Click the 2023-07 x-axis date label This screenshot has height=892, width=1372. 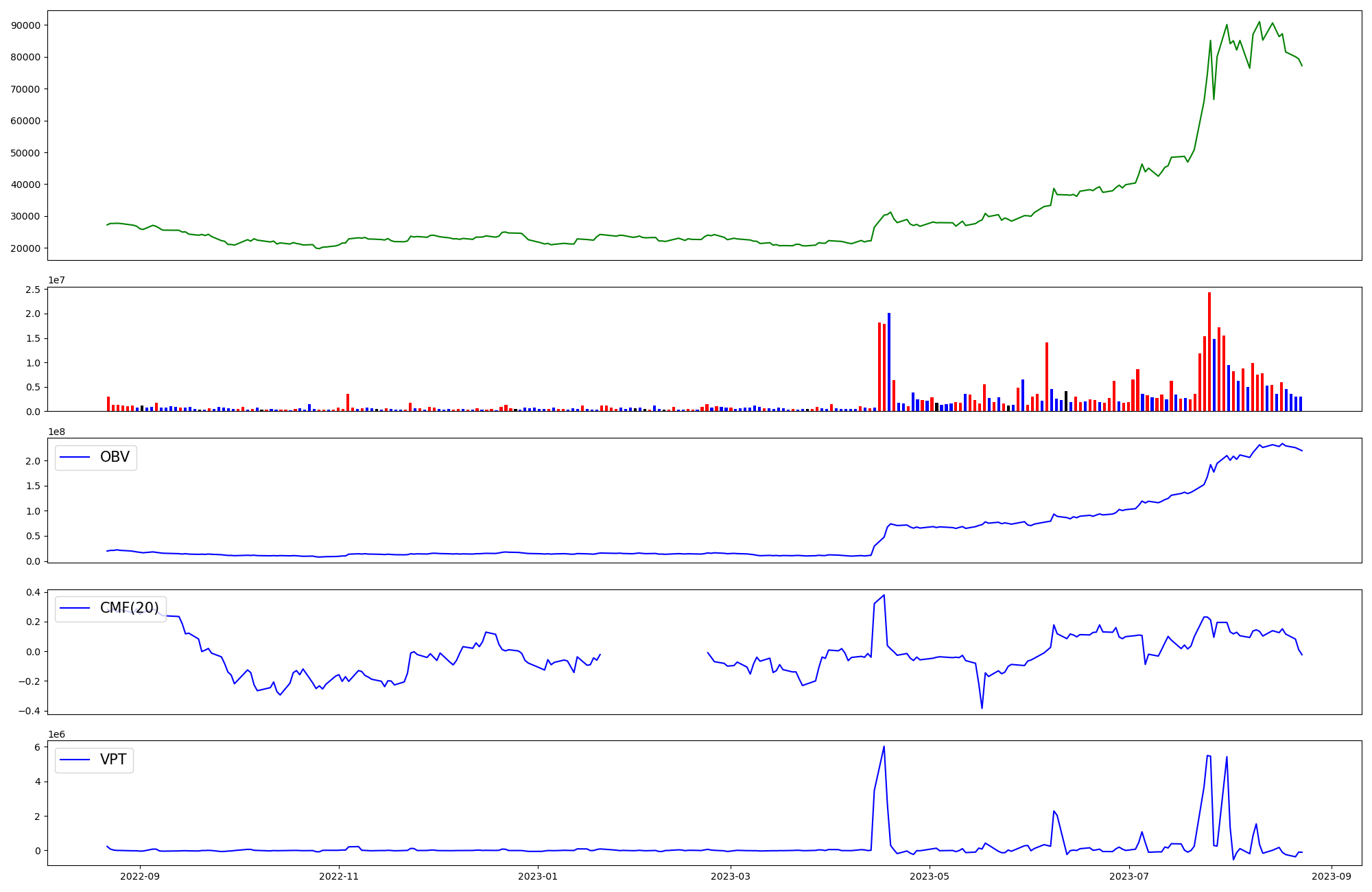pos(1129,876)
